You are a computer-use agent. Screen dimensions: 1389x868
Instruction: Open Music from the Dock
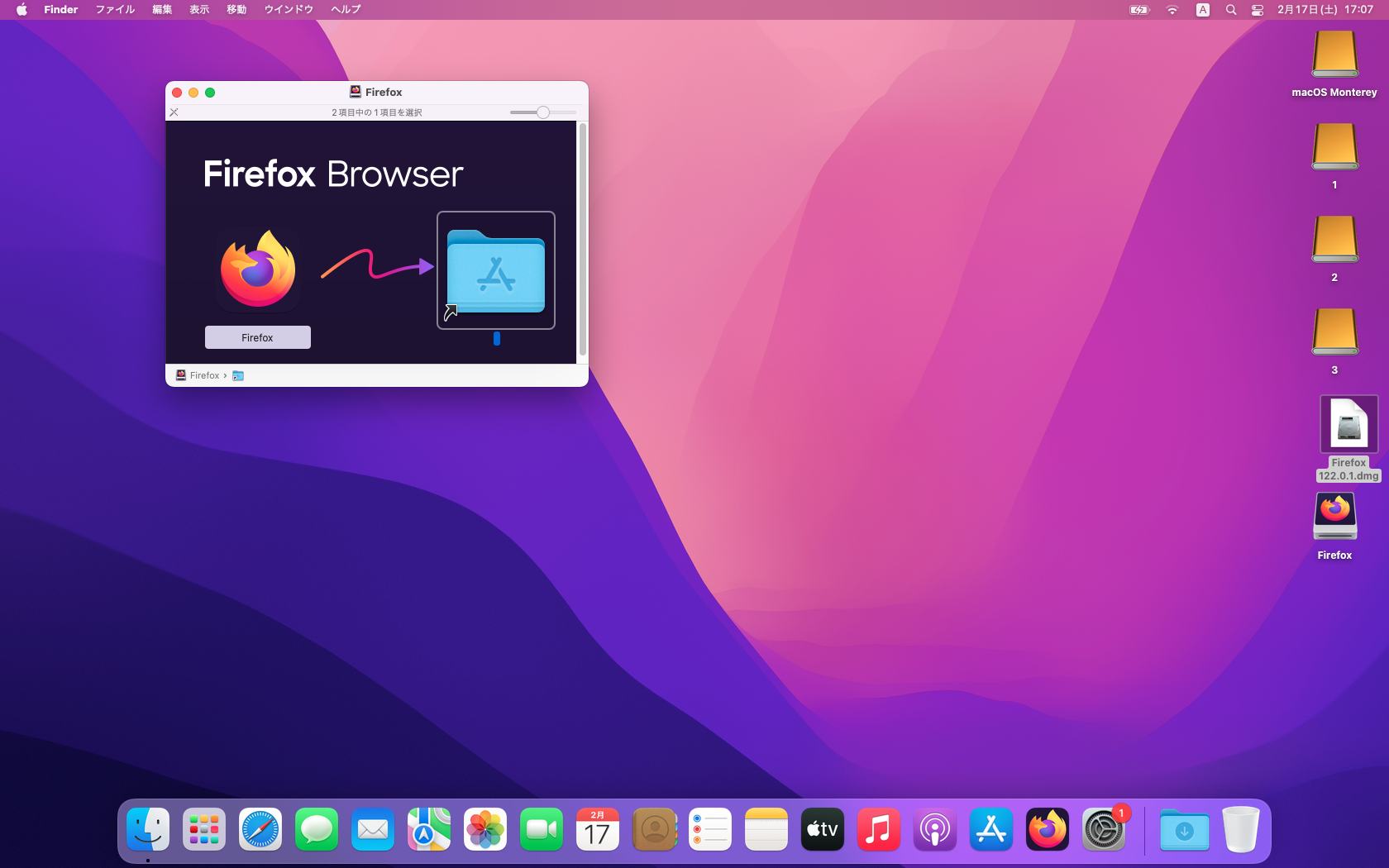pyautogui.click(x=879, y=829)
